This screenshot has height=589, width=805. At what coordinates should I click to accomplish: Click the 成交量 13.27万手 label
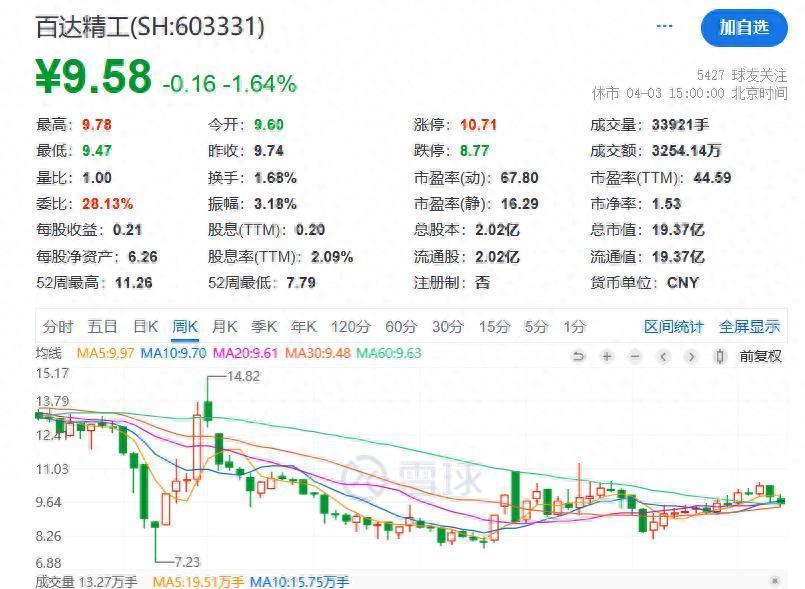click(86, 581)
